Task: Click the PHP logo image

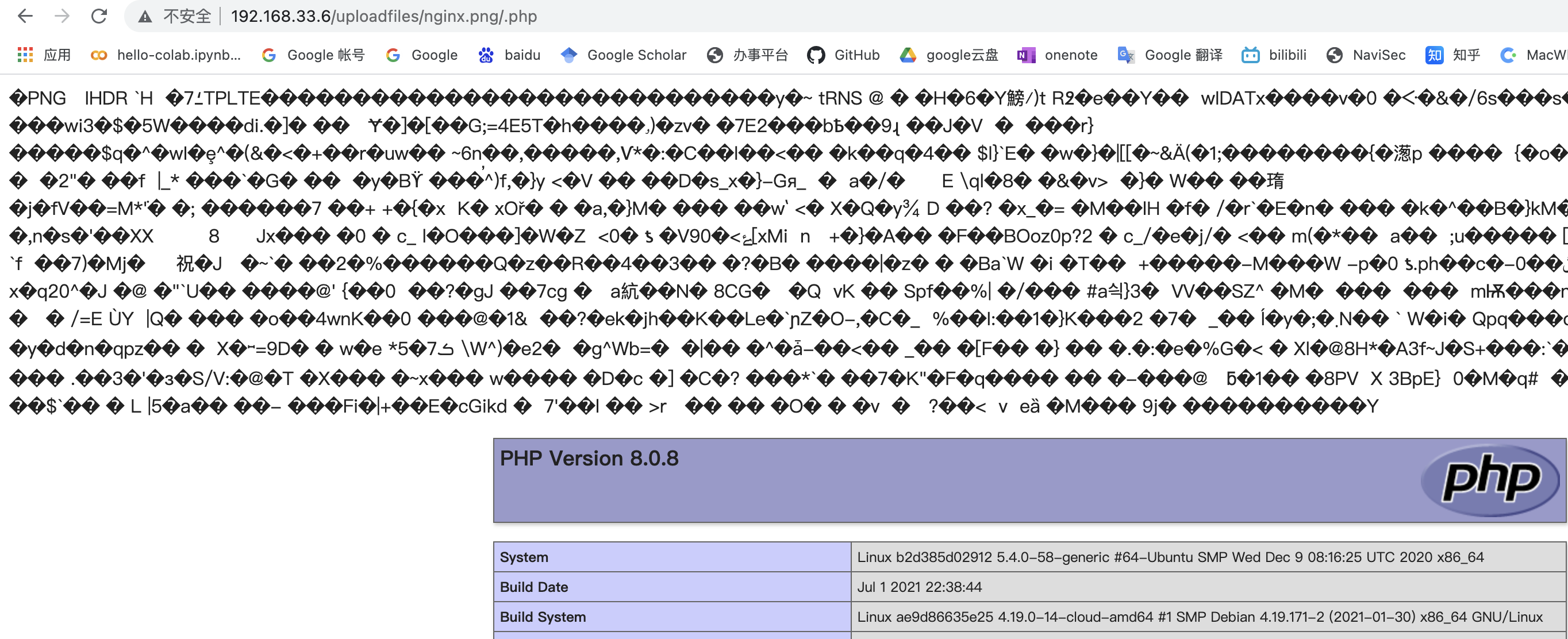Action: (1490, 480)
